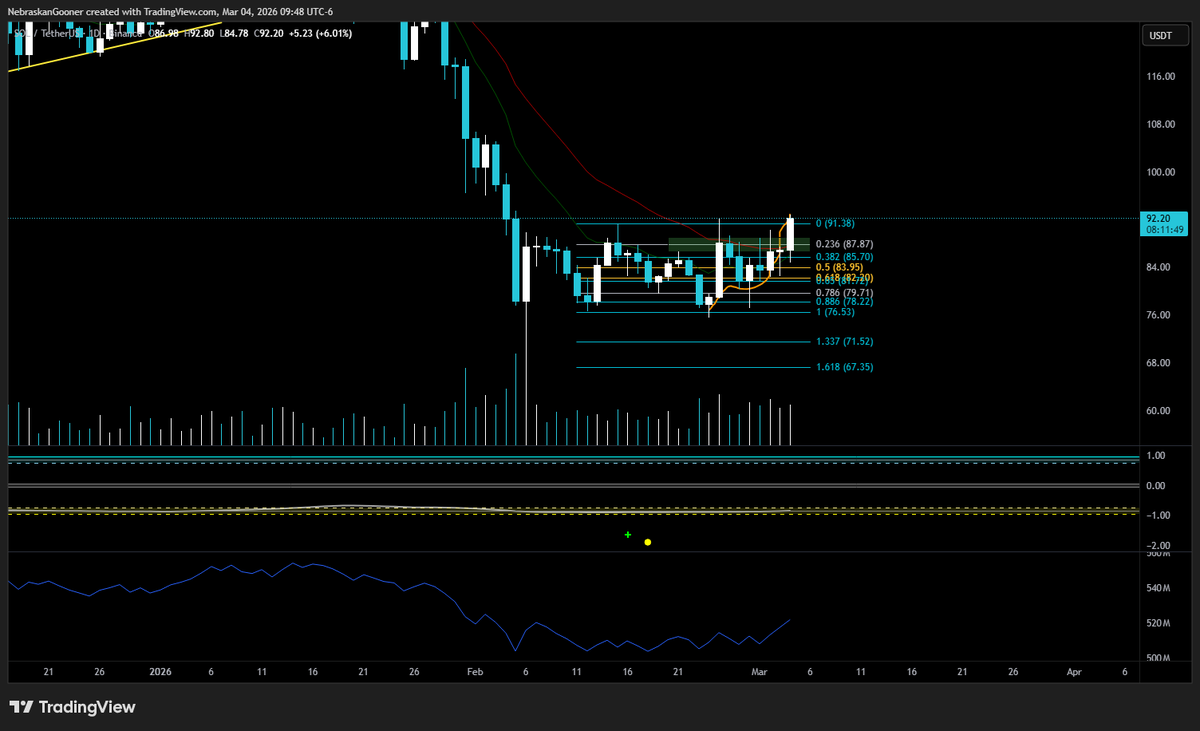Click the 116.00 price axis label
The image size is (1200, 731).
pyautogui.click(x=1161, y=77)
